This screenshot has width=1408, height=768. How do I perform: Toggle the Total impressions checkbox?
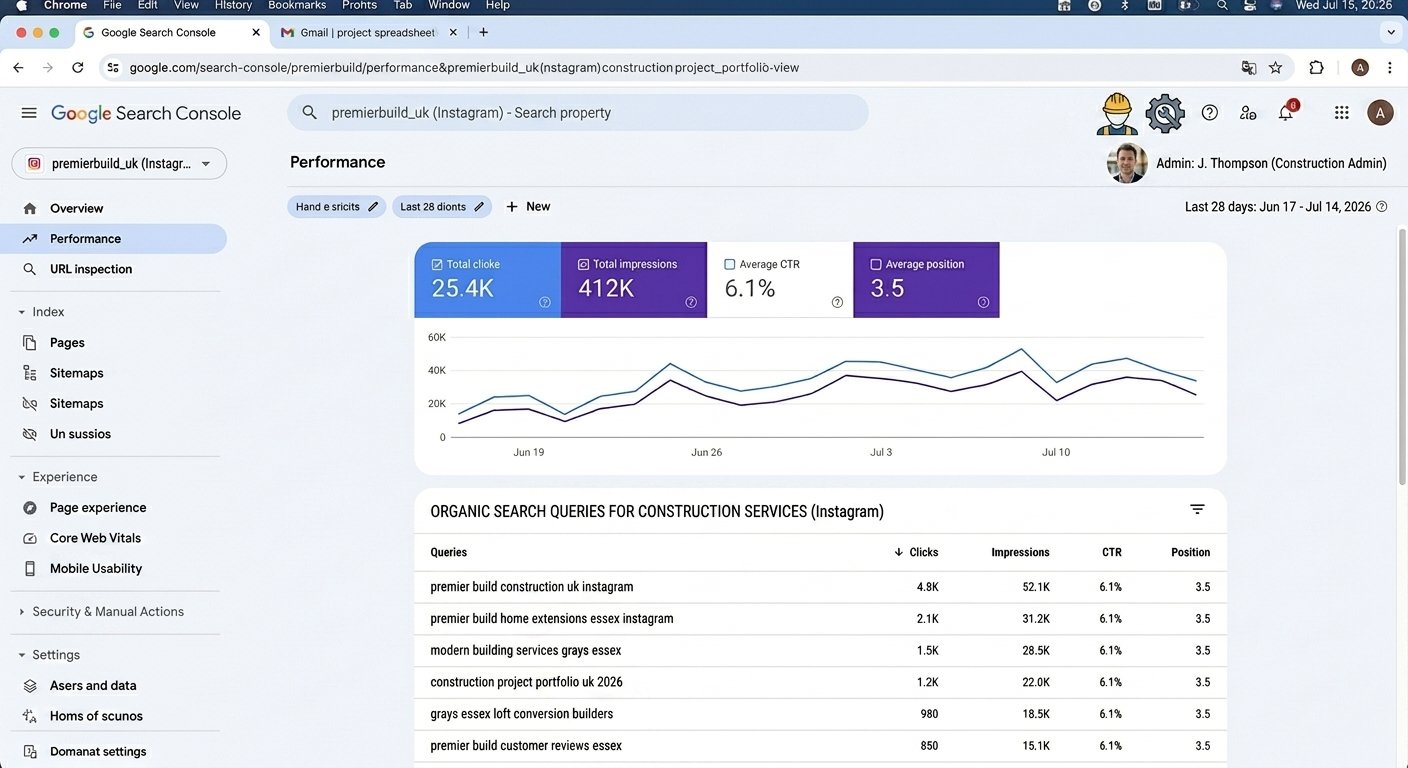point(583,265)
